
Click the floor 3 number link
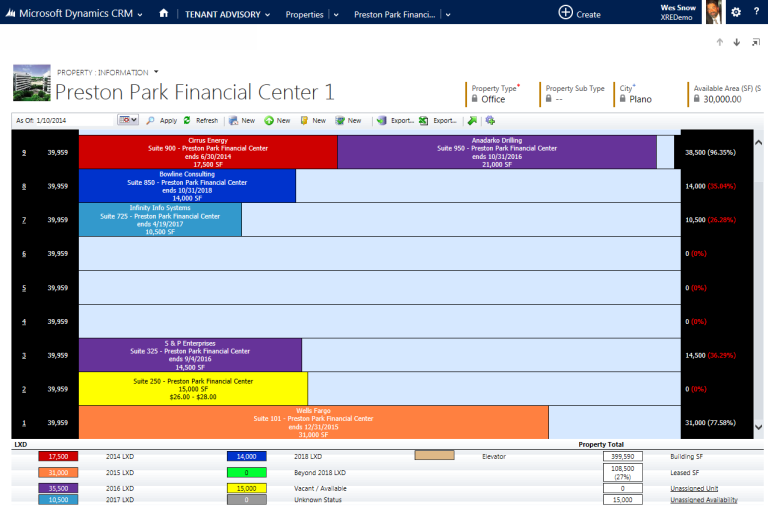(24, 356)
